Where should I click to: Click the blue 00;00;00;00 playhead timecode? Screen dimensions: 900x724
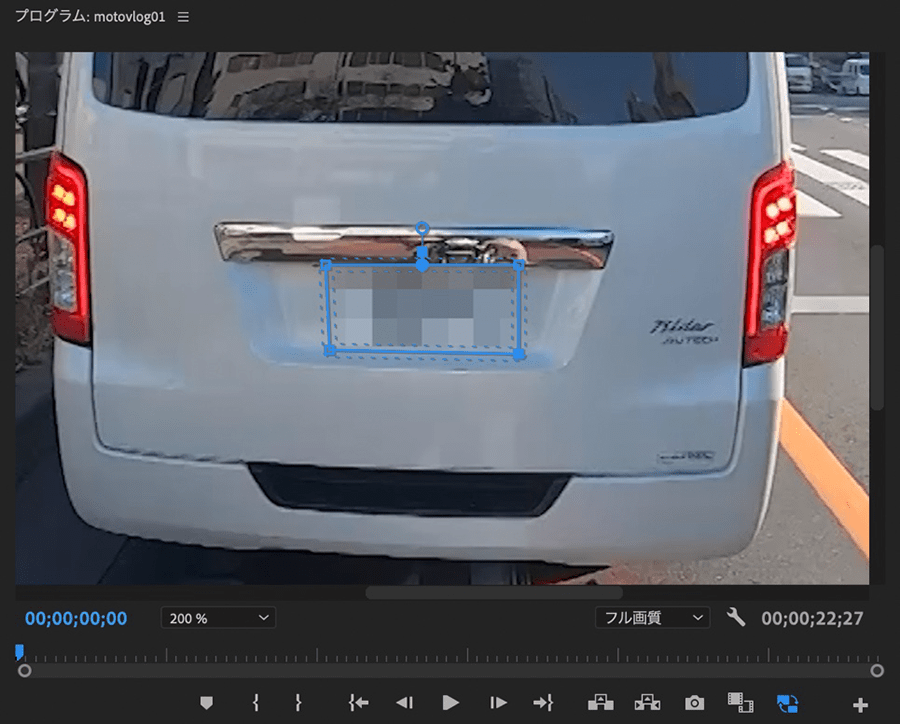tap(76, 619)
